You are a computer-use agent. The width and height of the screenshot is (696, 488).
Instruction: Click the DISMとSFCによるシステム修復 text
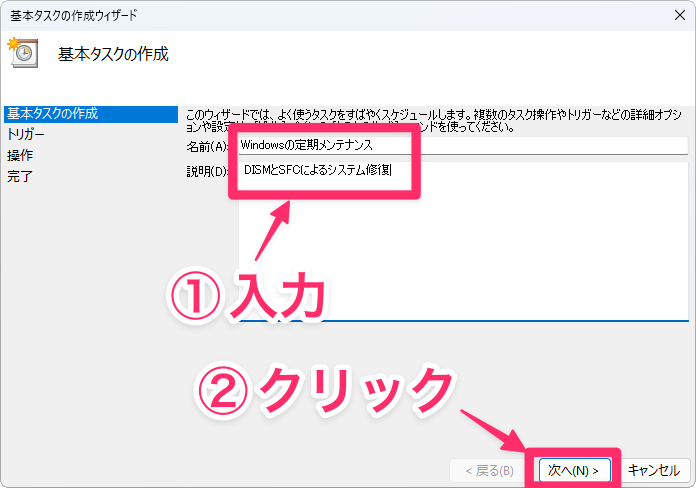(x=318, y=171)
